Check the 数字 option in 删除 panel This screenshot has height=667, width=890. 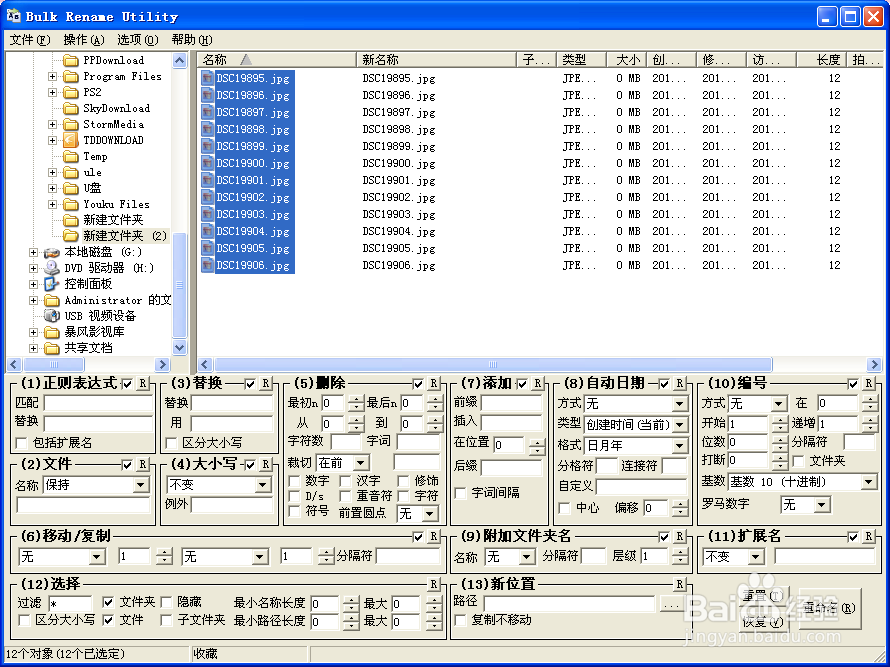pos(294,481)
